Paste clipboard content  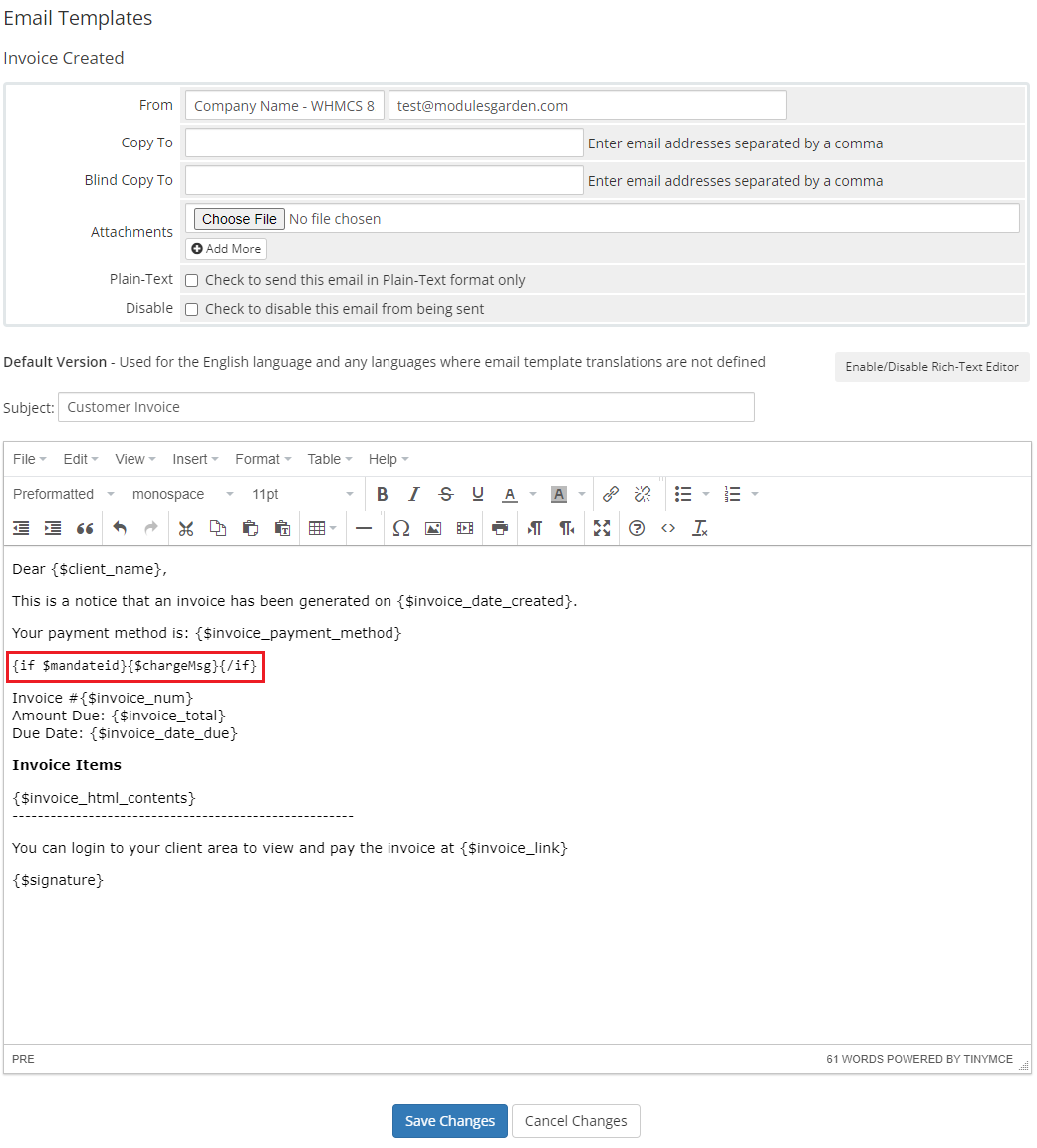click(x=250, y=528)
